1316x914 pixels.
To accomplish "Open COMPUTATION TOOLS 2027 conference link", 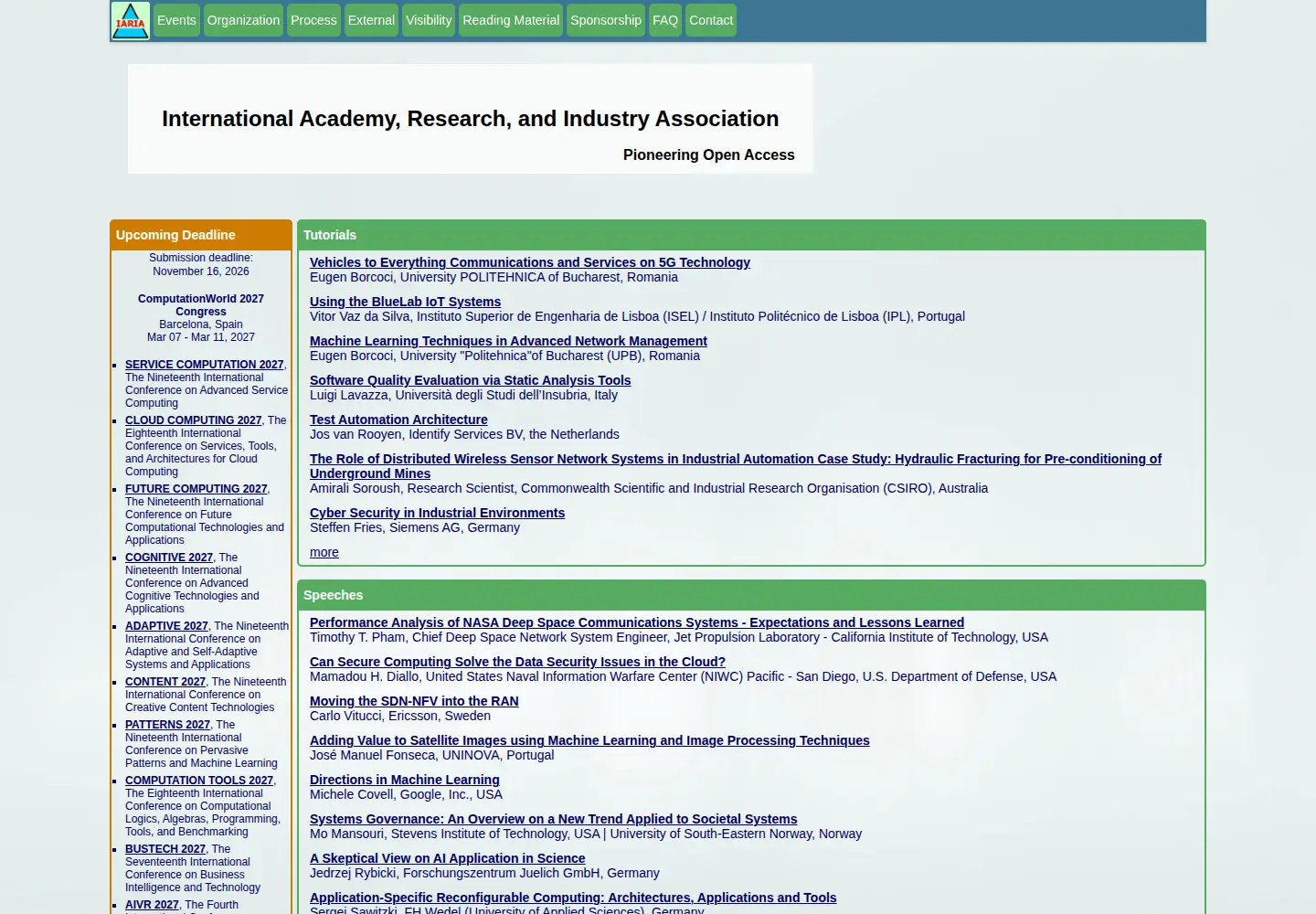I will (199, 781).
